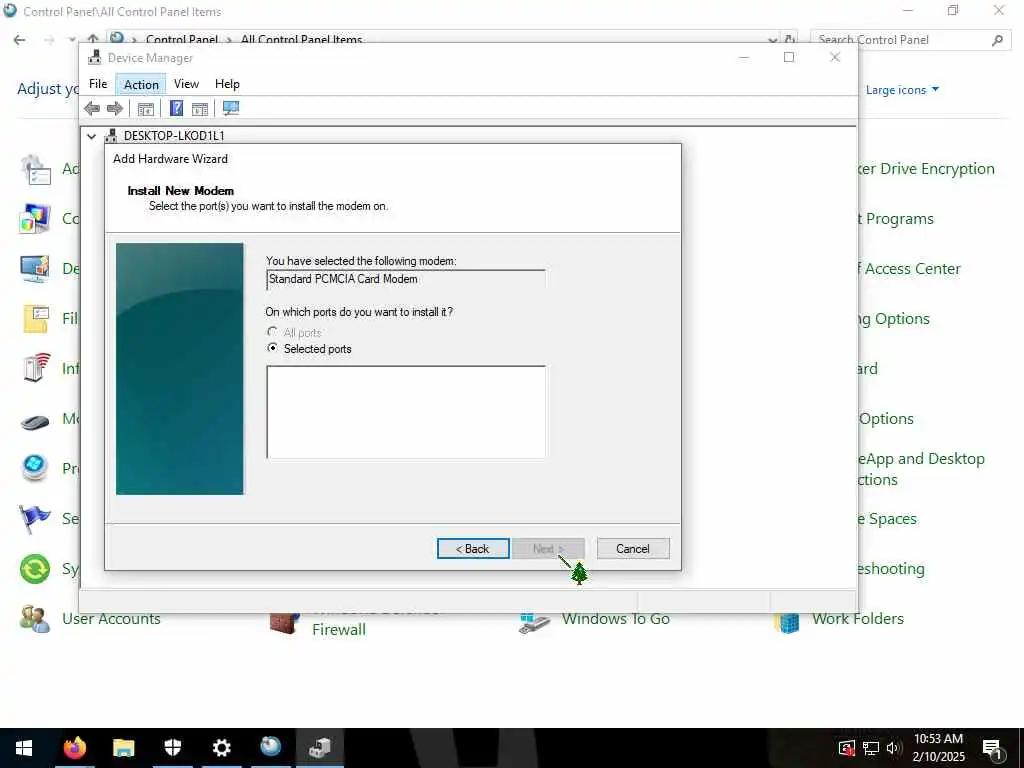Open the Drive Encryption link in Control Panel
The height and width of the screenshot is (768, 1024).
[926, 168]
